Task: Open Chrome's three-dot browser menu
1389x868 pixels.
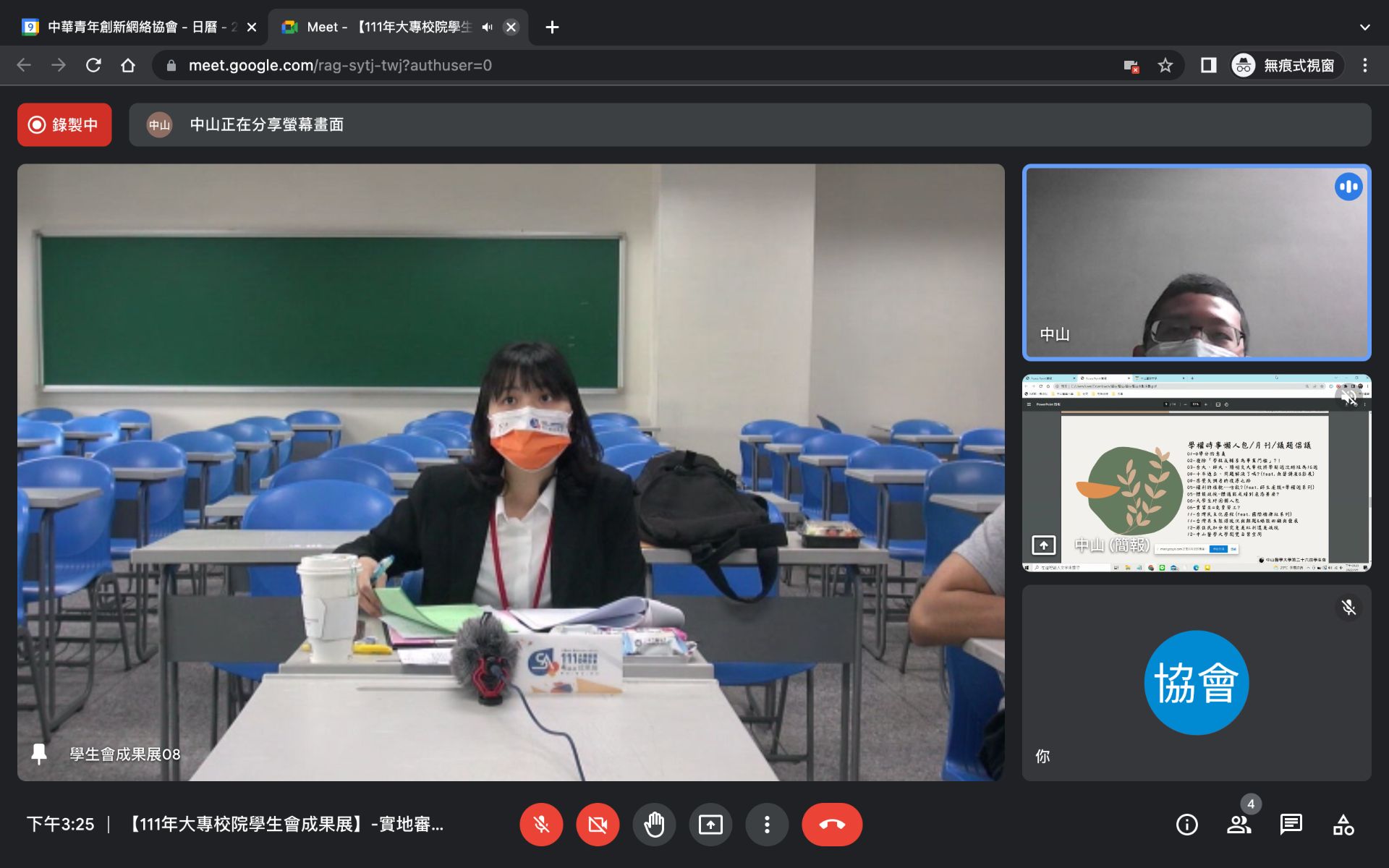Action: (1364, 65)
